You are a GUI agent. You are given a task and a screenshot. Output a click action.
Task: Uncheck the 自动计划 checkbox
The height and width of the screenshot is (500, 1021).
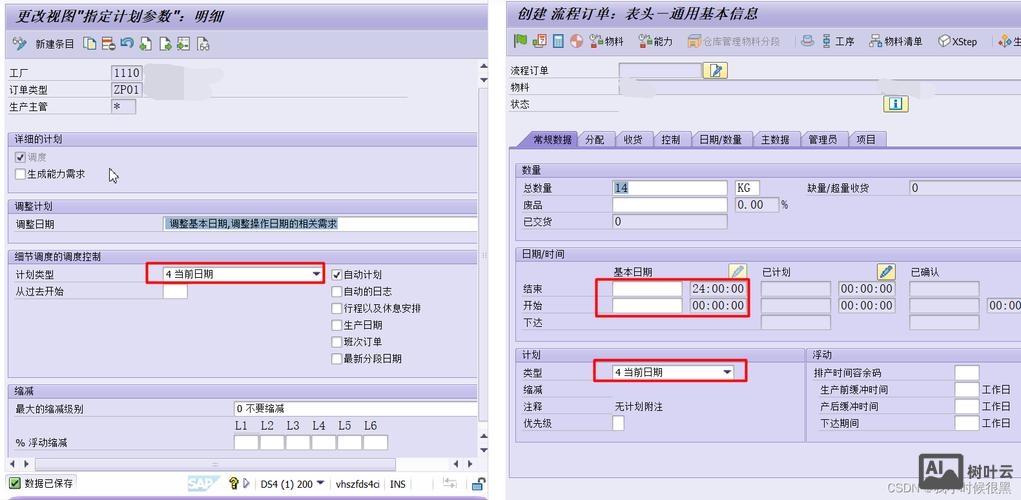(x=337, y=275)
